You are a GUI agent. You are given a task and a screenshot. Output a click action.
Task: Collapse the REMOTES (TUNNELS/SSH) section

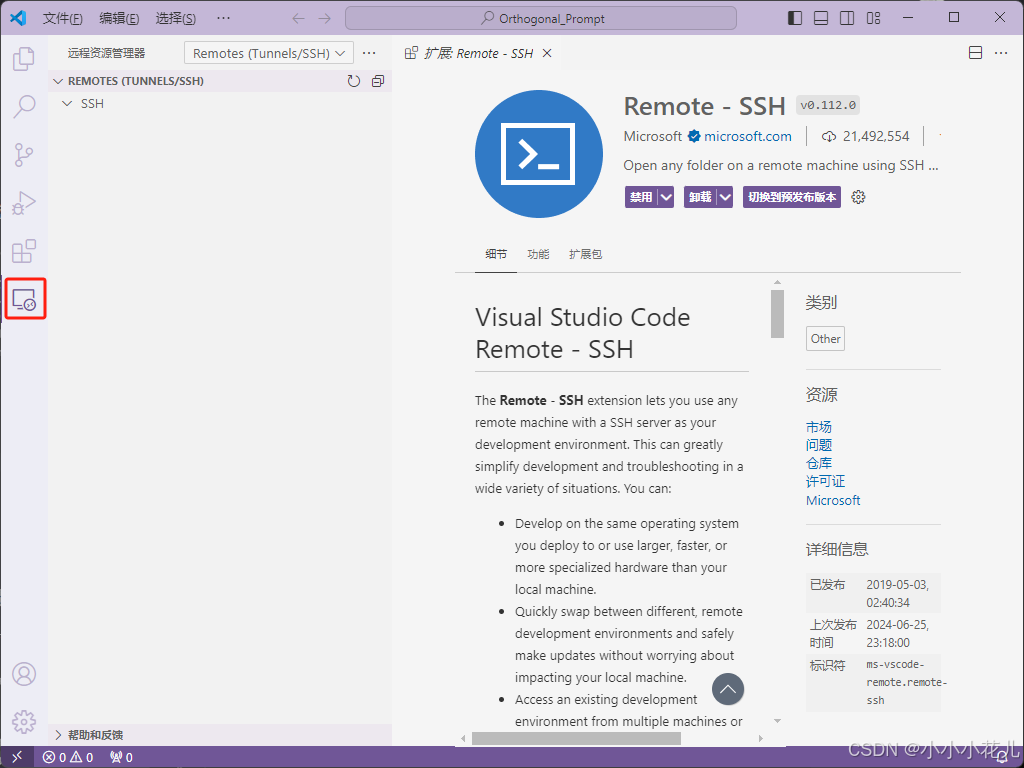[x=58, y=81]
